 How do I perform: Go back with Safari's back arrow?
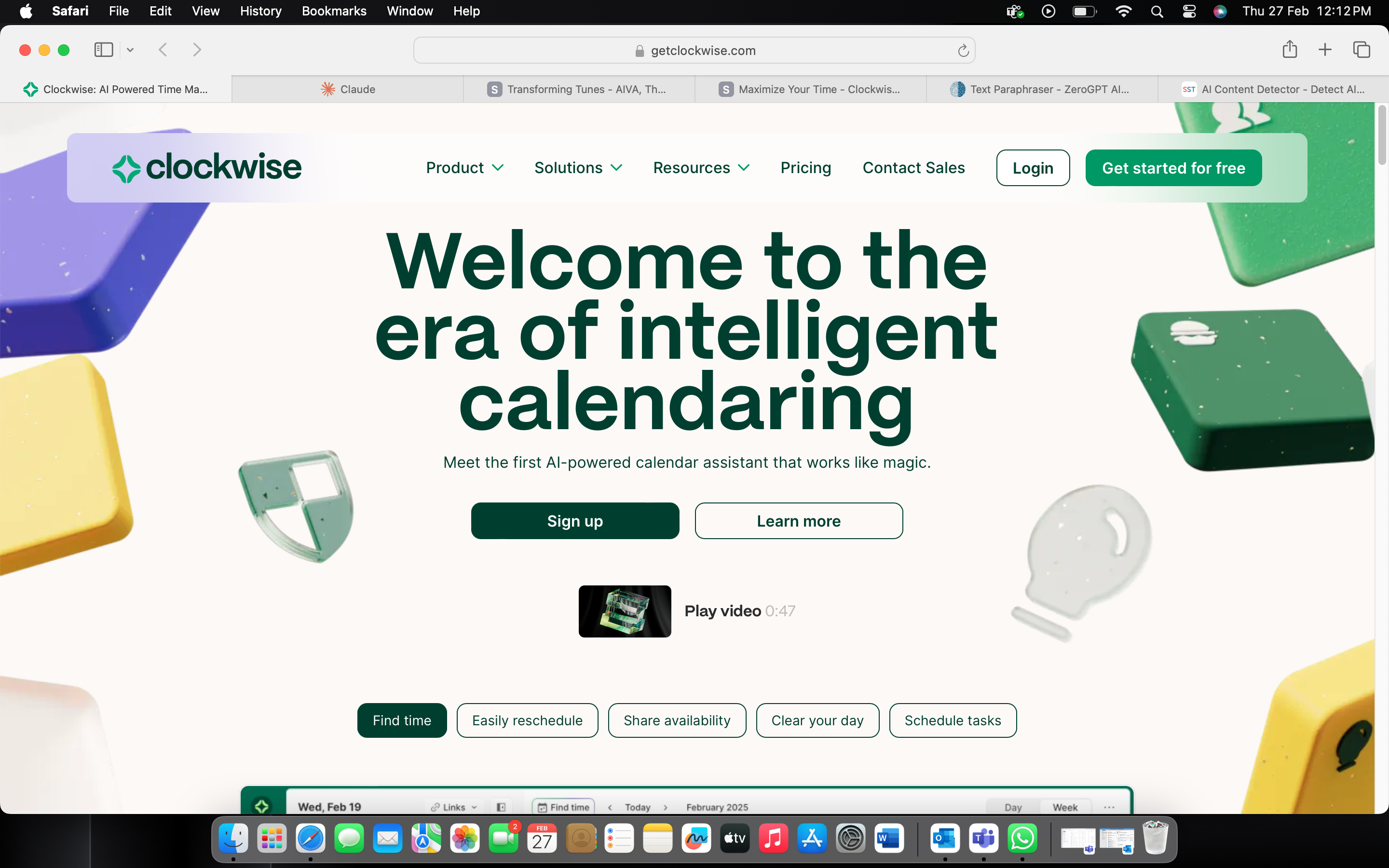tap(163, 50)
